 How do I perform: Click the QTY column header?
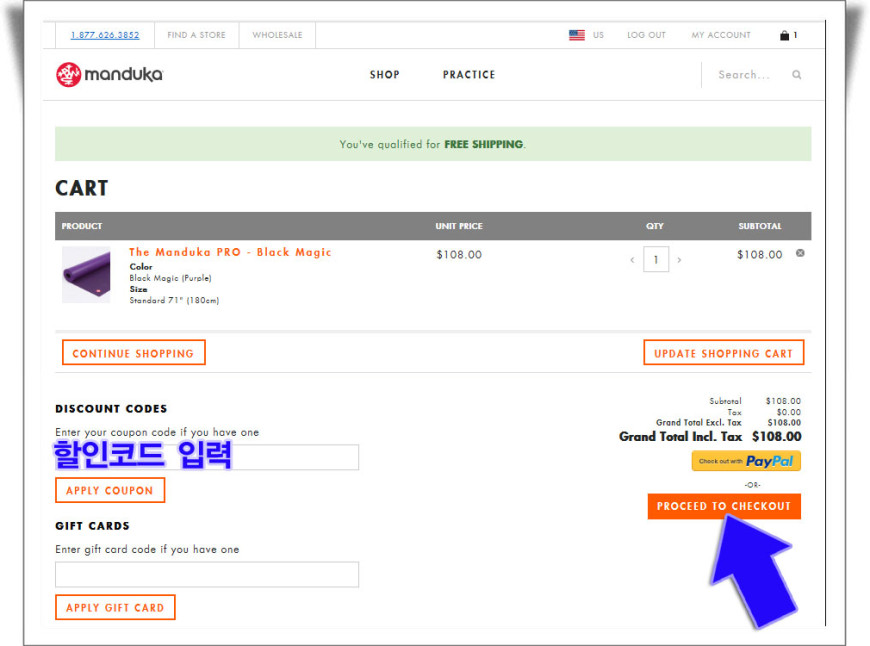pyautogui.click(x=655, y=226)
